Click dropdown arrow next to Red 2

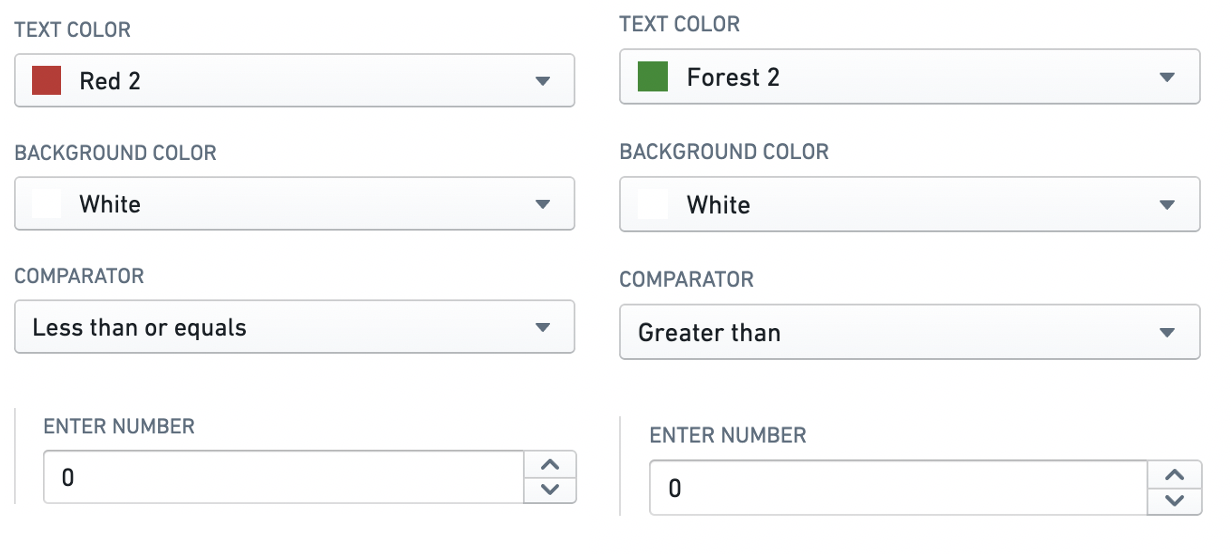[542, 81]
